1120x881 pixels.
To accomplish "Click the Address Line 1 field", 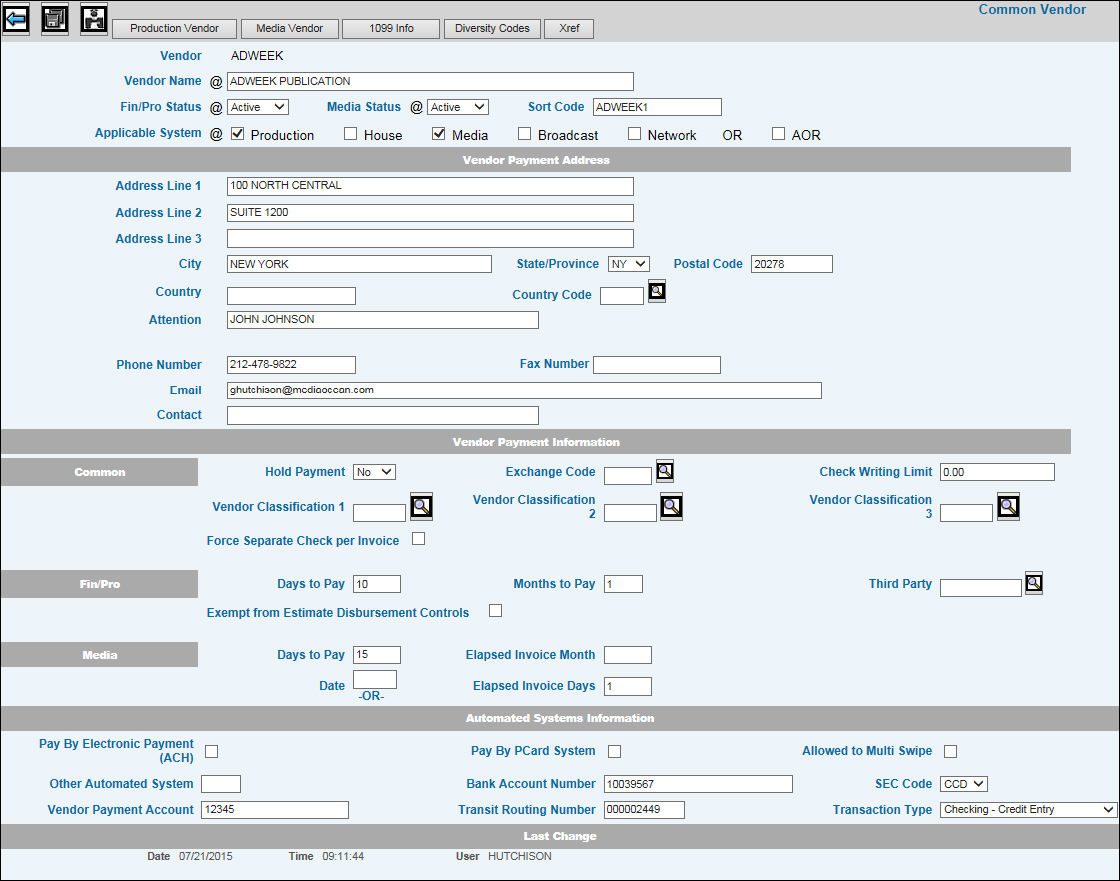I will tap(430, 186).
